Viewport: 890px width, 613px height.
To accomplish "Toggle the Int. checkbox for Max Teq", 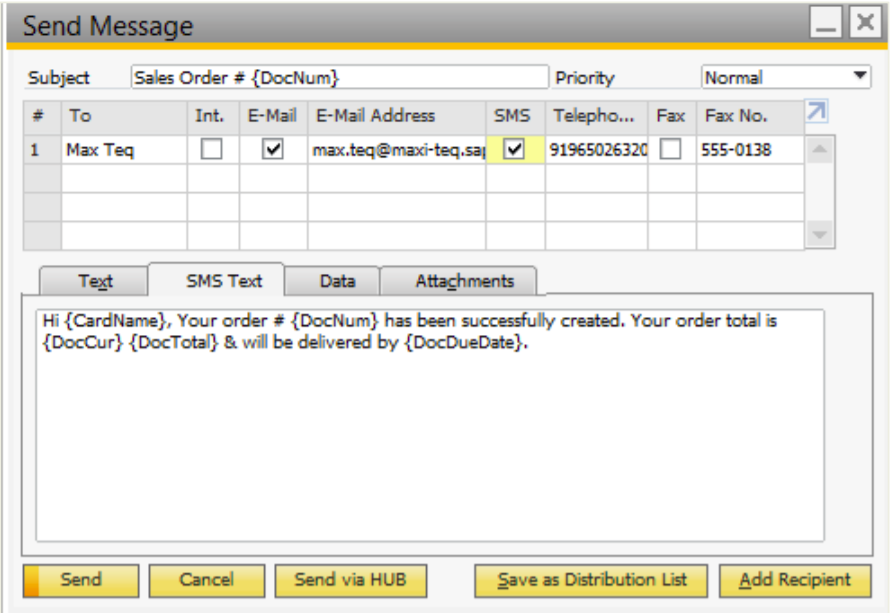I will 212,150.
